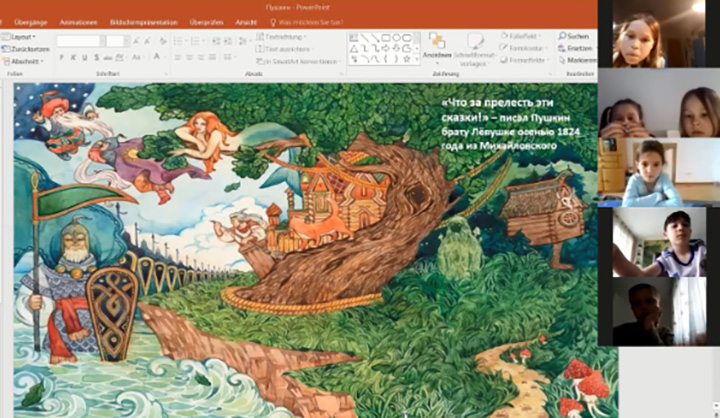Select the oval shape
Viewport: 720px width, 418px height.
tap(396, 38)
